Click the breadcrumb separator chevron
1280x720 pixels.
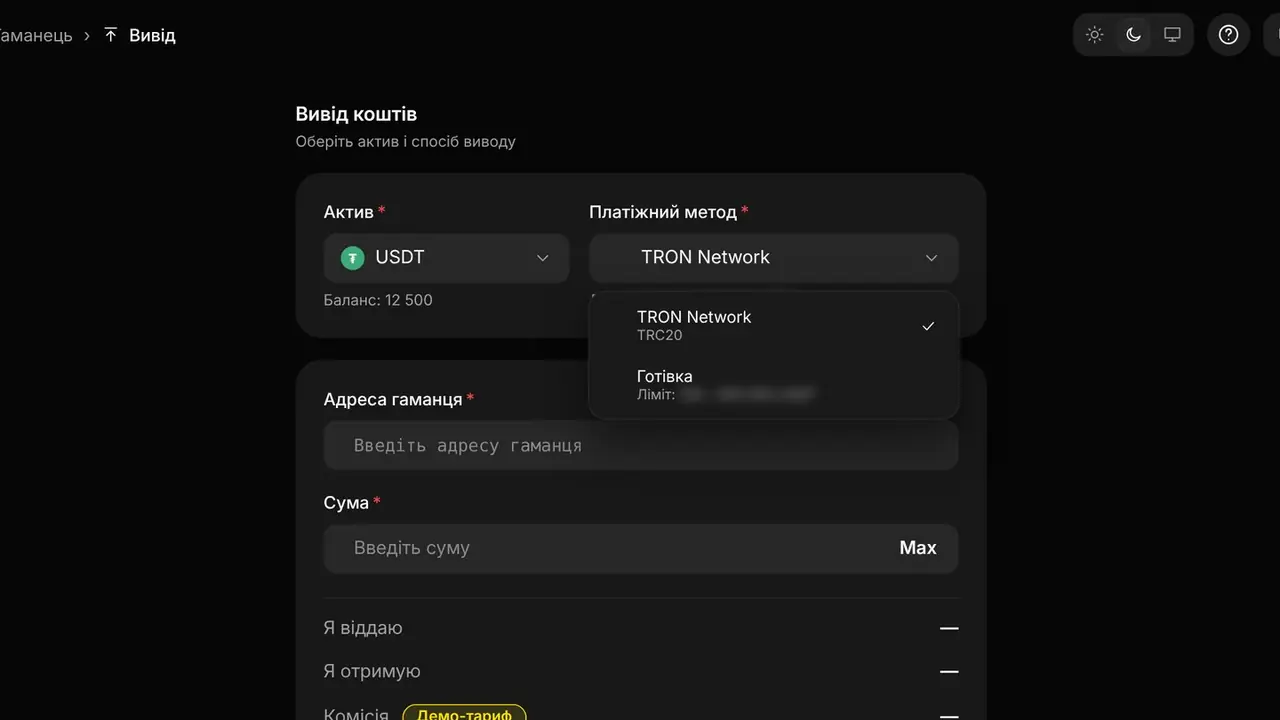[x=87, y=35]
